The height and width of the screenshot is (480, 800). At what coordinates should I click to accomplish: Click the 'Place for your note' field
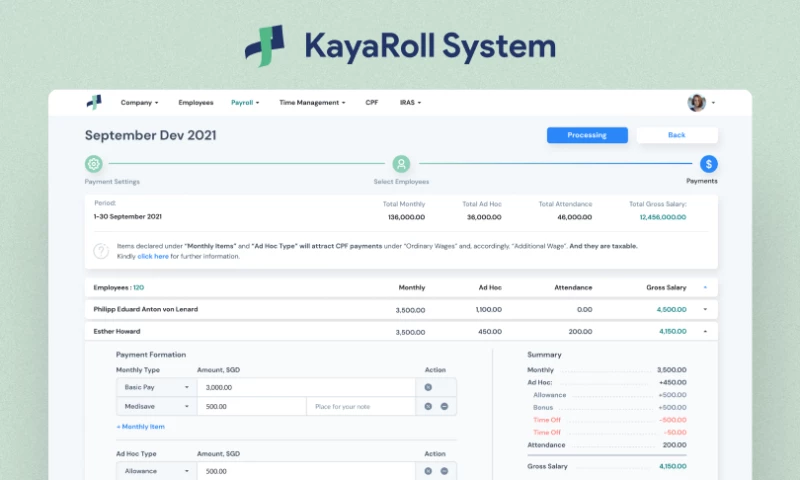(x=361, y=407)
